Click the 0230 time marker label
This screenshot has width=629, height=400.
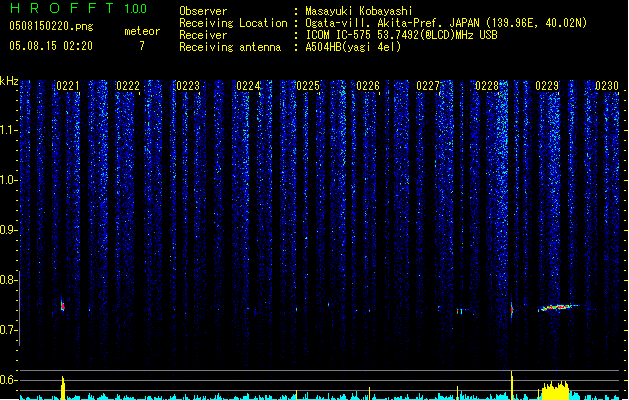tap(607, 86)
